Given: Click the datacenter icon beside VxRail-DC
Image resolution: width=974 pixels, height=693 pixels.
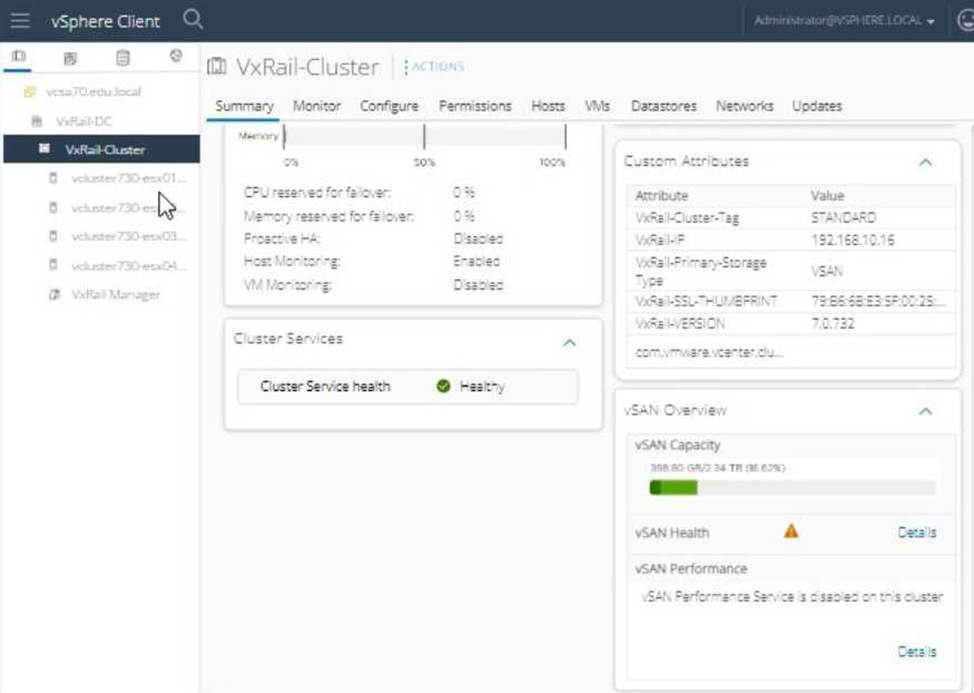Looking at the screenshot, I should click(37, 121).
